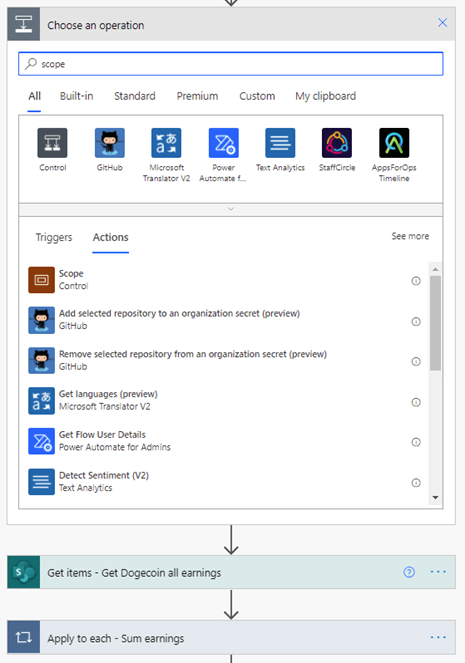Screen dimensions: 465x663
Task: Collapse the connectors list chevron
Action: [231, 209]
